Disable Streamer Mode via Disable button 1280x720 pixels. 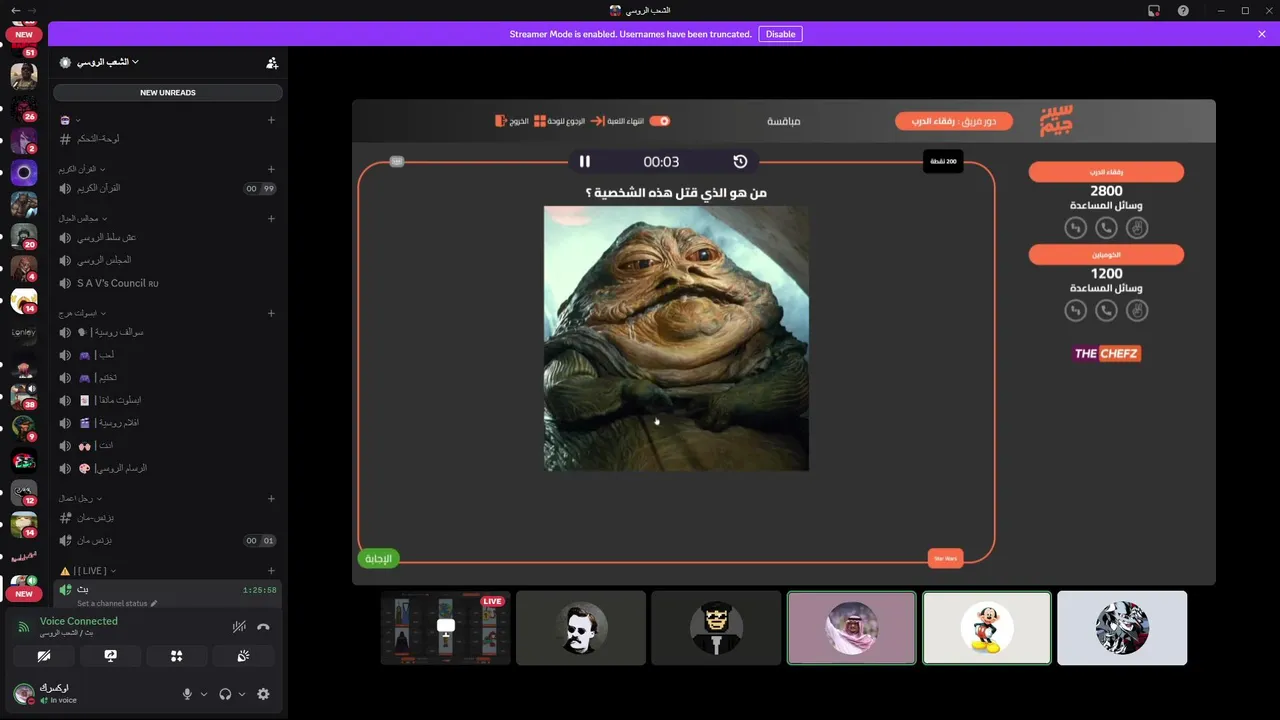780,34
